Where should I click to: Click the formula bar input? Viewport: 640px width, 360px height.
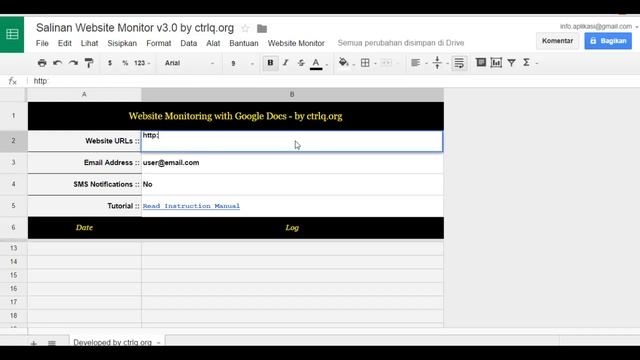tap(335, 81)
